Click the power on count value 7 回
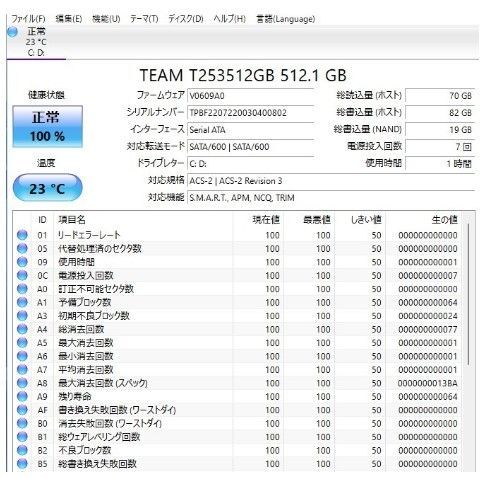The image size is (484, 477). pos(440,147)
